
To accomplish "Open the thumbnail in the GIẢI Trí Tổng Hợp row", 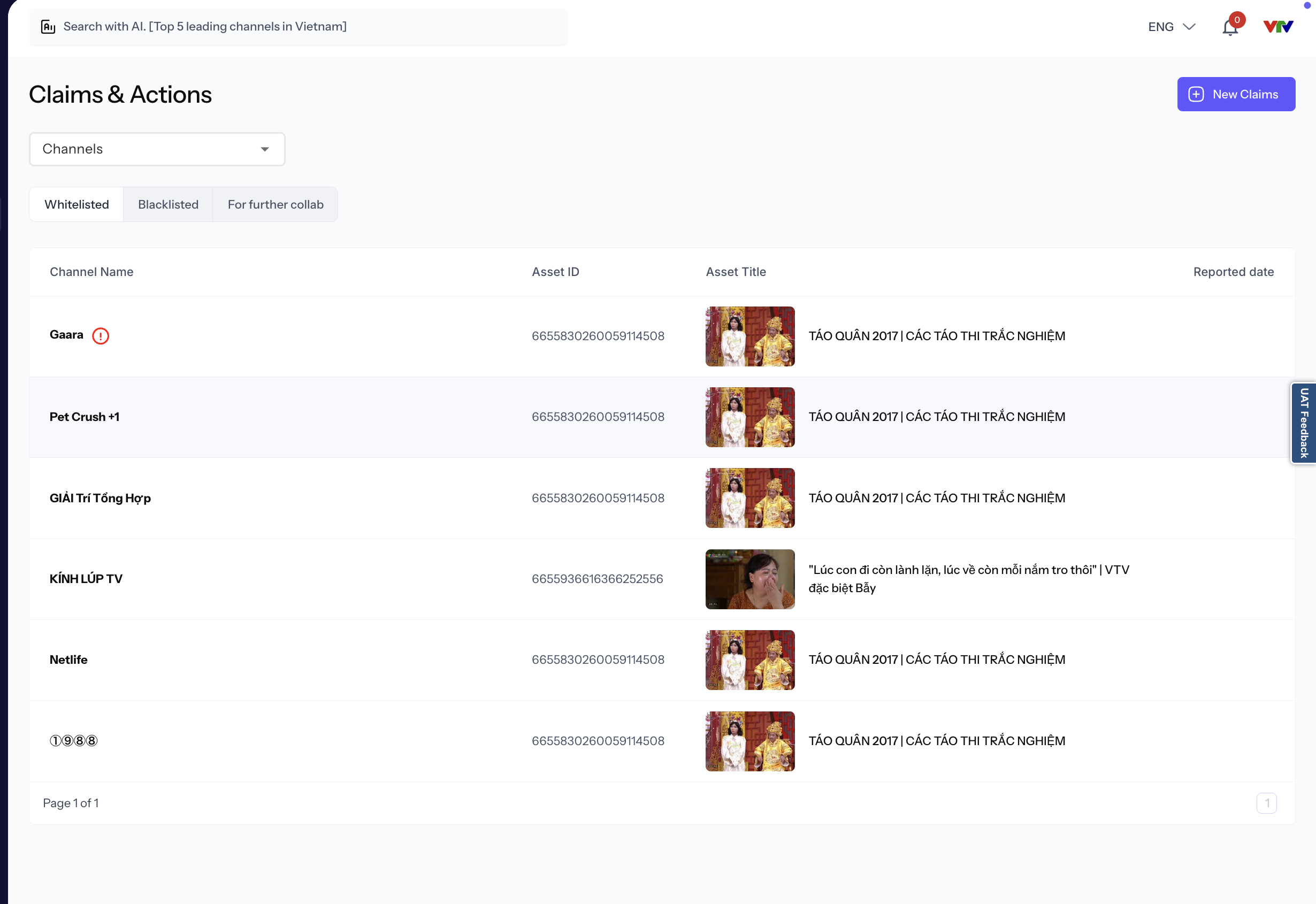I will coord(750,498).
